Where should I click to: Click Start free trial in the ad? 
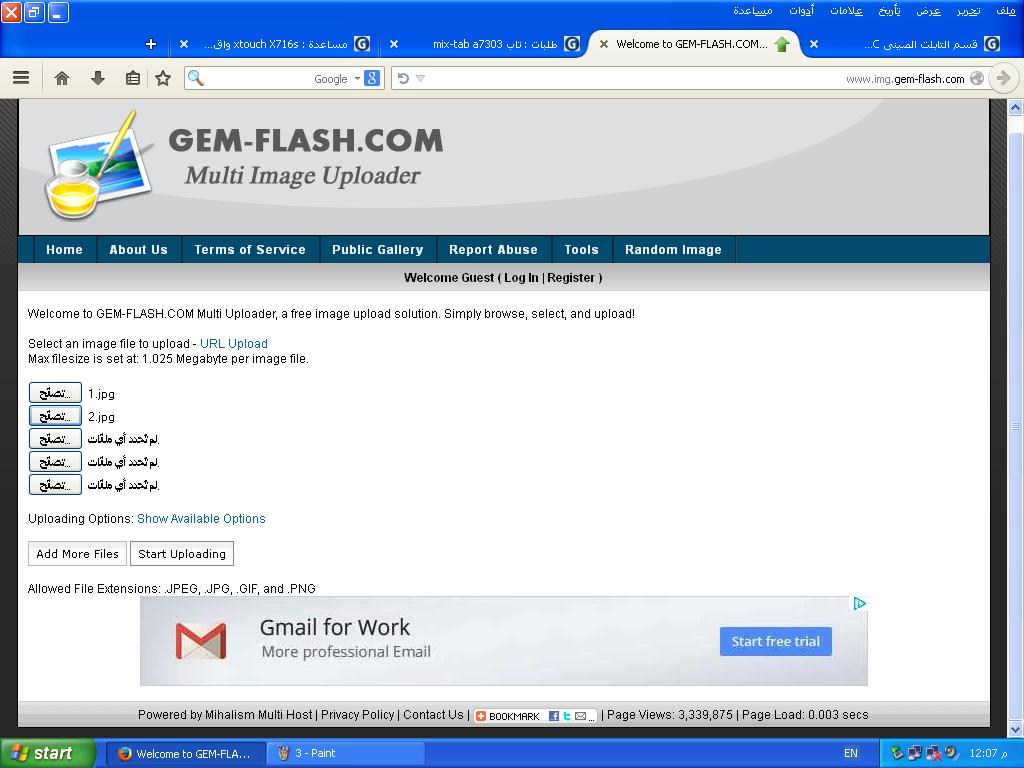tap(775, 641)
